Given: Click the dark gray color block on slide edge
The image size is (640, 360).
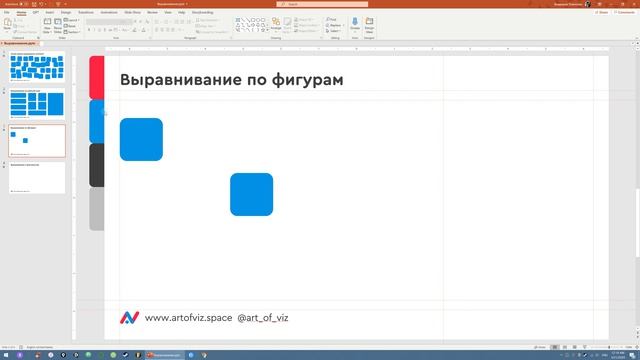Looking at the screenshot, I should tap(97, 165).
